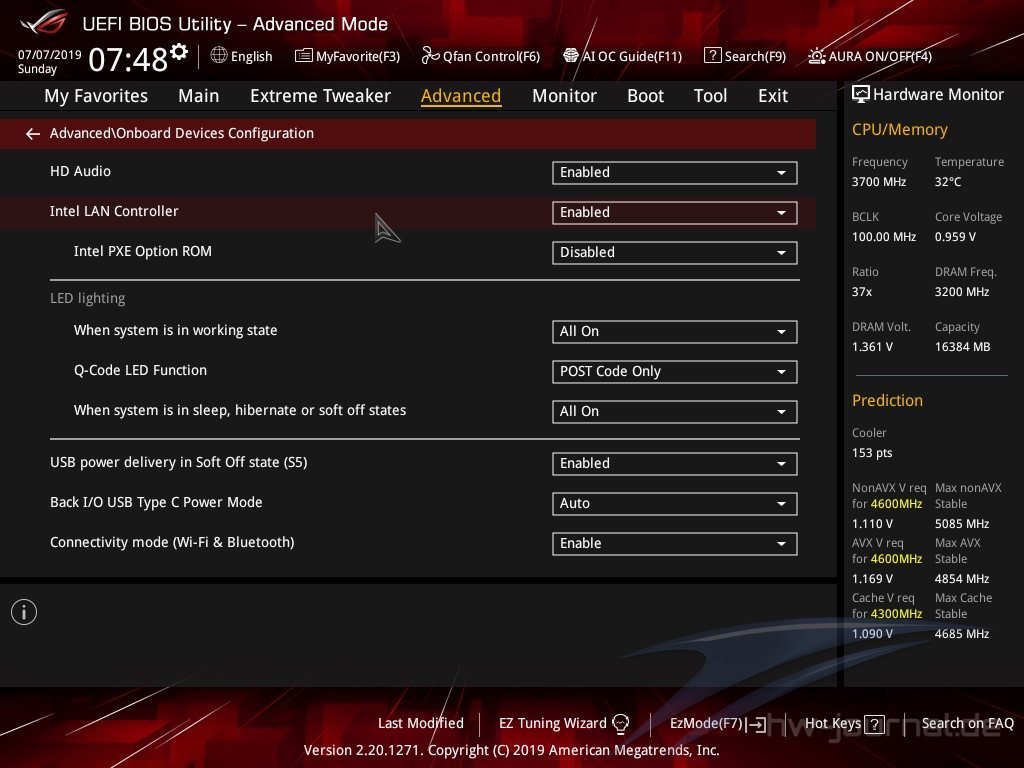Open the sleep/hibernate LED state dropdown
Image resolution: width=1024 pixels, height=768 pixels.
[675, 411]
